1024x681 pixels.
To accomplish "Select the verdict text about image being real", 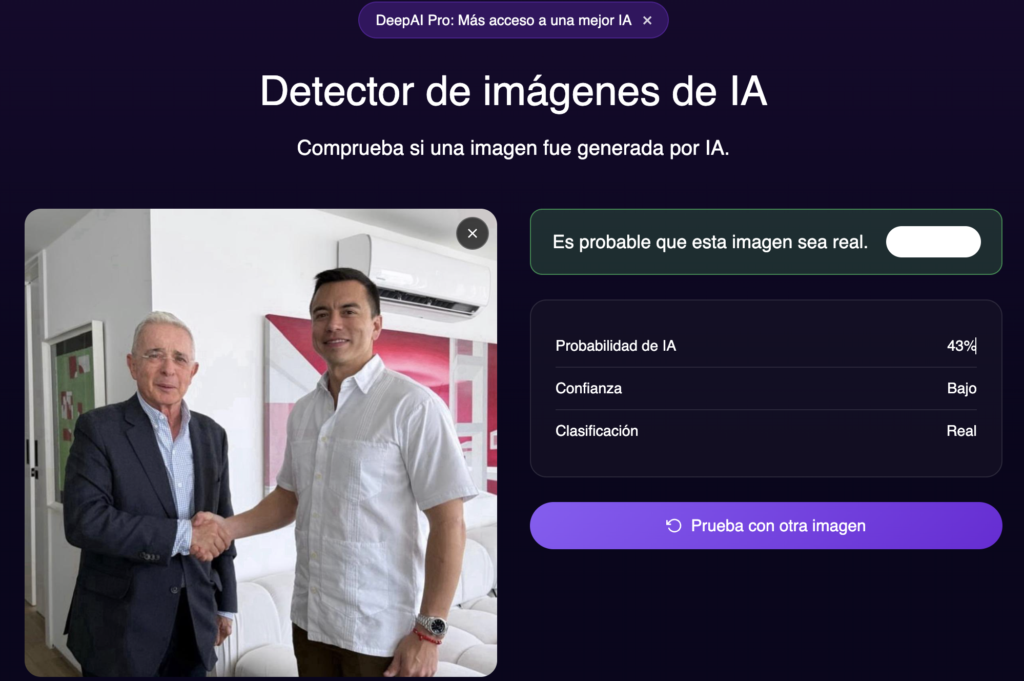I will pyautogui.click(x=710, y=242).
